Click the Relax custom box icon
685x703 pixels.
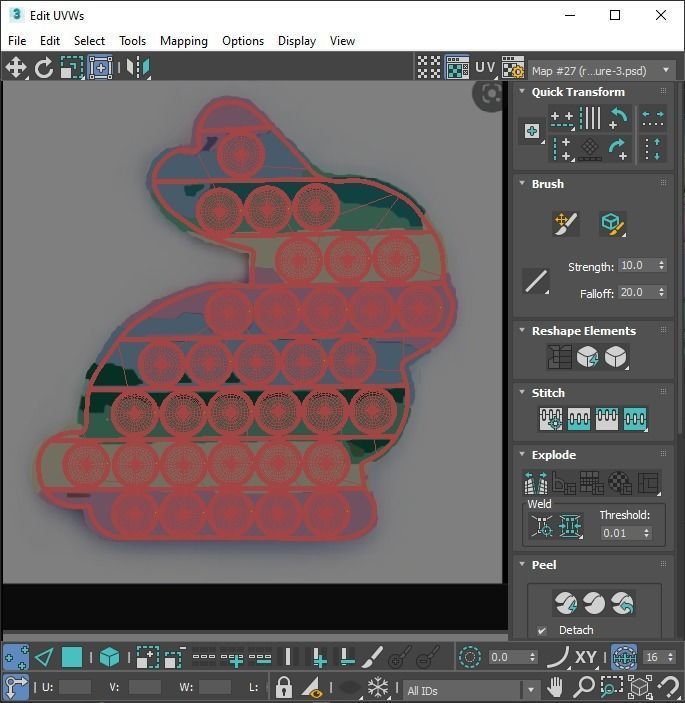[616, 357]
